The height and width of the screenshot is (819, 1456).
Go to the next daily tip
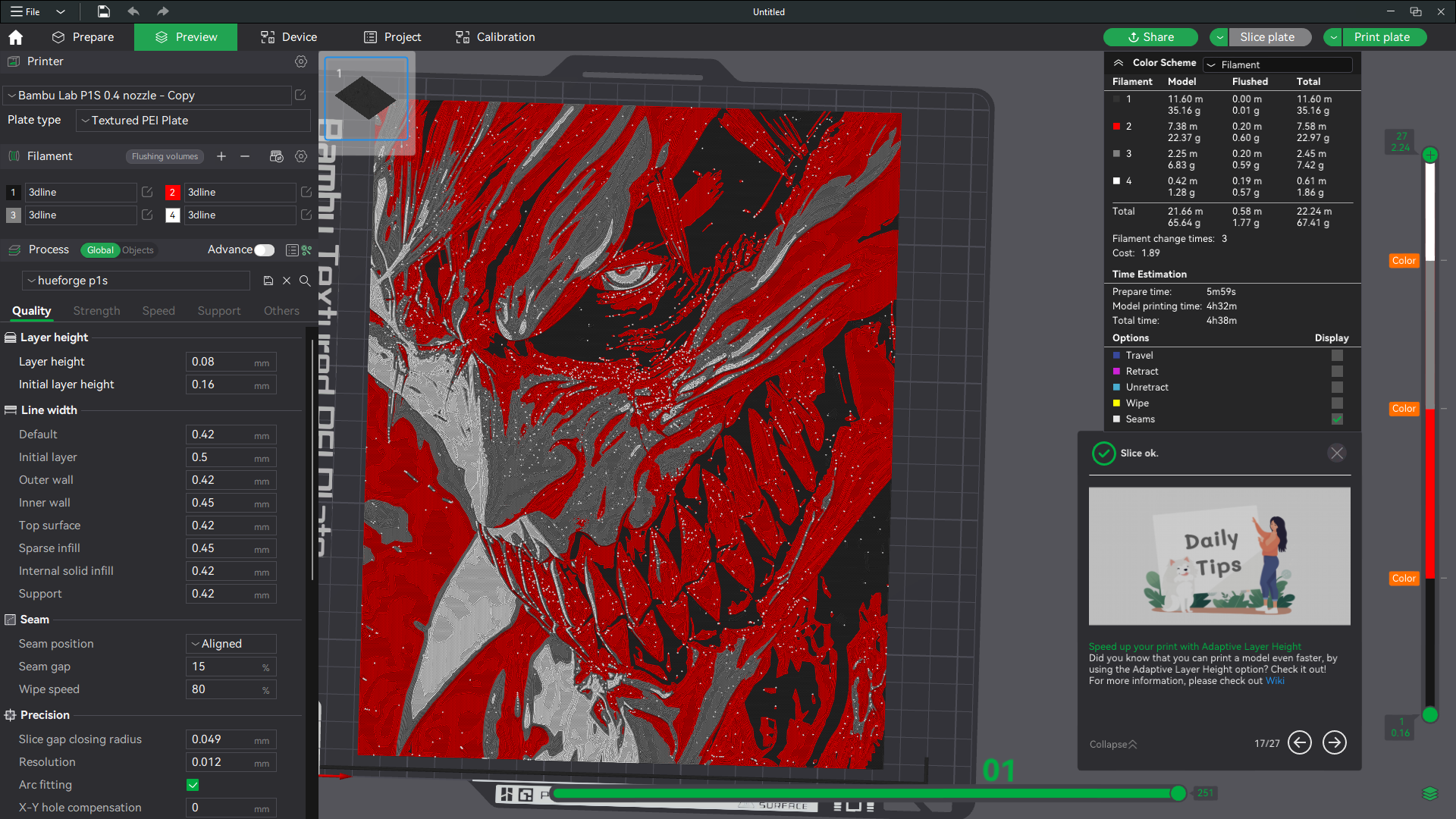tap(1335, 742)
